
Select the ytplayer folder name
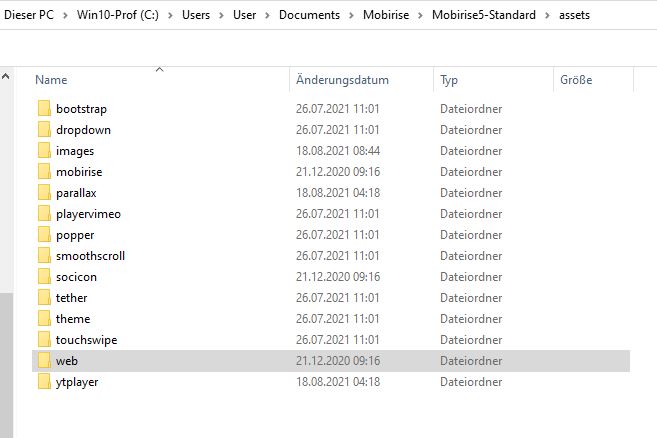(77, 382)
